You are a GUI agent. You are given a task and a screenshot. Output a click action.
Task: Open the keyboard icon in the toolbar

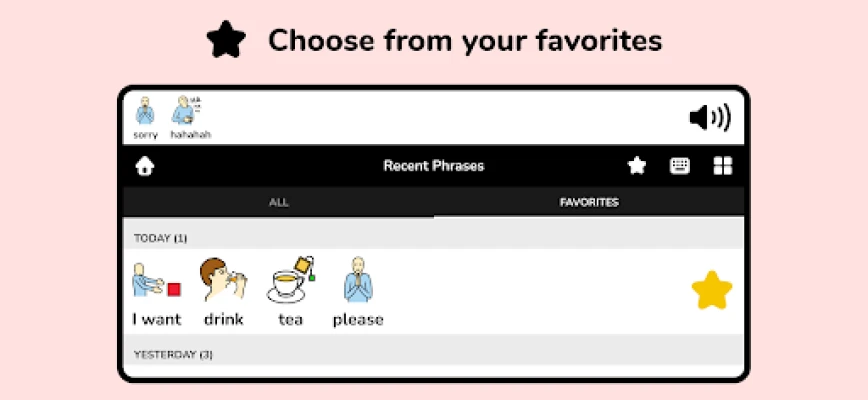coord(680,166)
